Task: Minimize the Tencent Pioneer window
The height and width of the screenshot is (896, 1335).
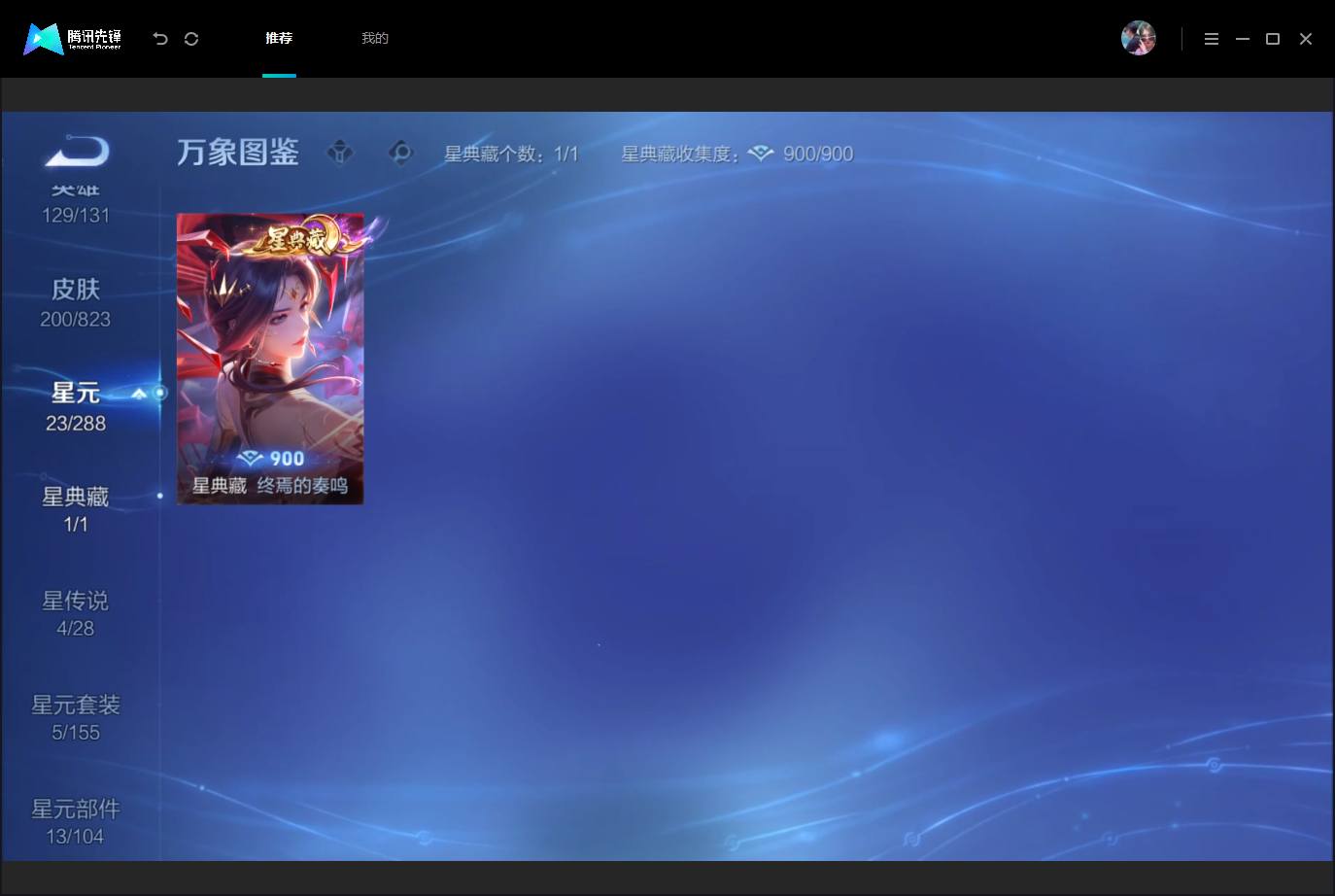Action: (x=1242, y=39)
